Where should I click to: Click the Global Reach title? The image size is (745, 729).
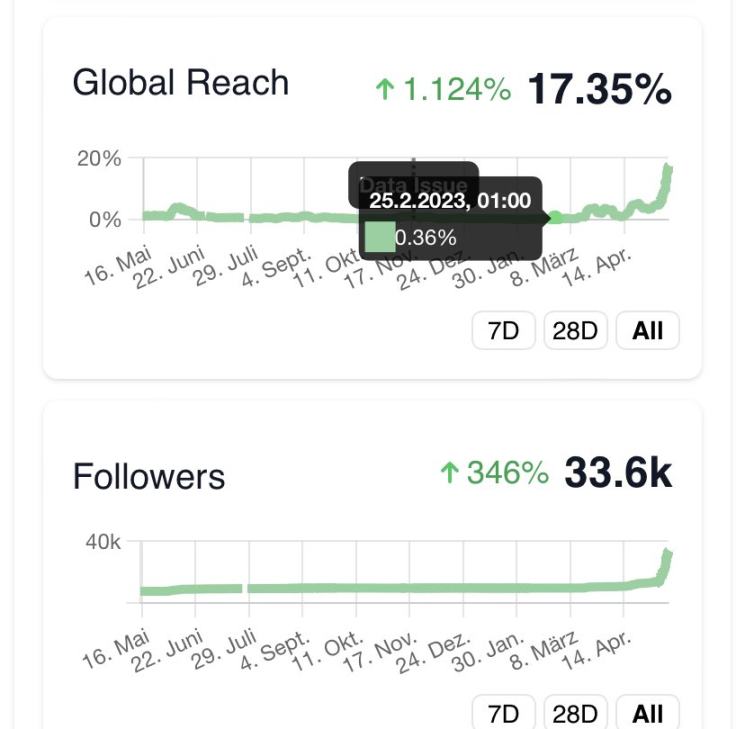[x=180, y=82]
